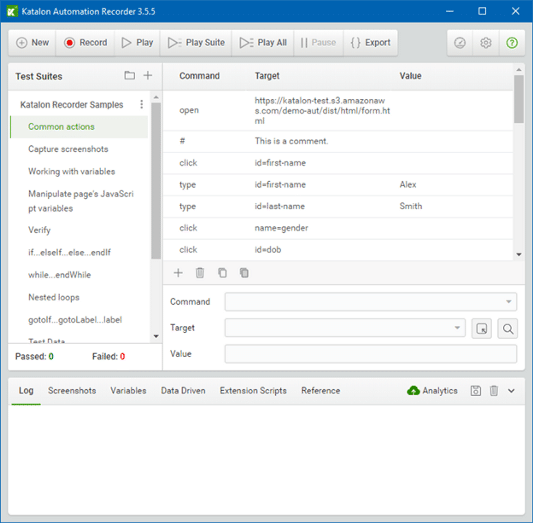Copy selected command with copy icon

tap(222, 273)
